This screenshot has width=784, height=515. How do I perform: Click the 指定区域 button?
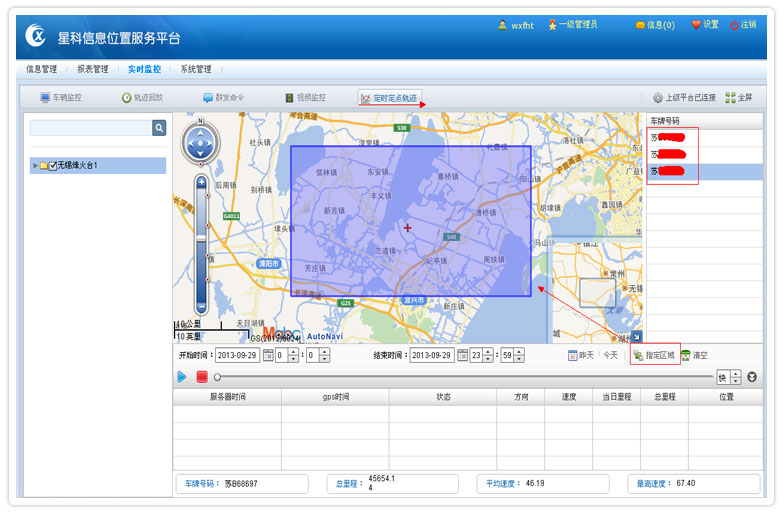pyautogui.click(x=655, y=355)
